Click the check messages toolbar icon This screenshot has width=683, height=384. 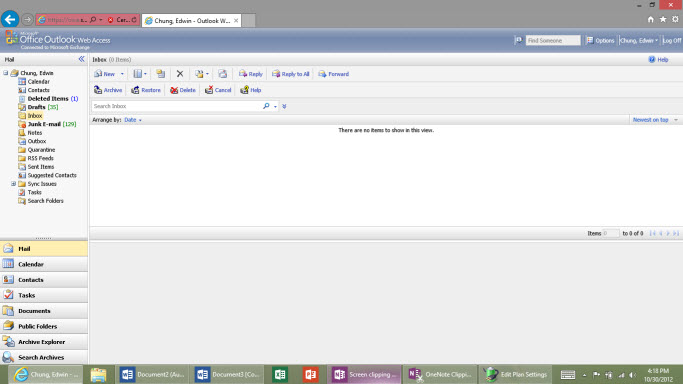click(x=223, y=74)
